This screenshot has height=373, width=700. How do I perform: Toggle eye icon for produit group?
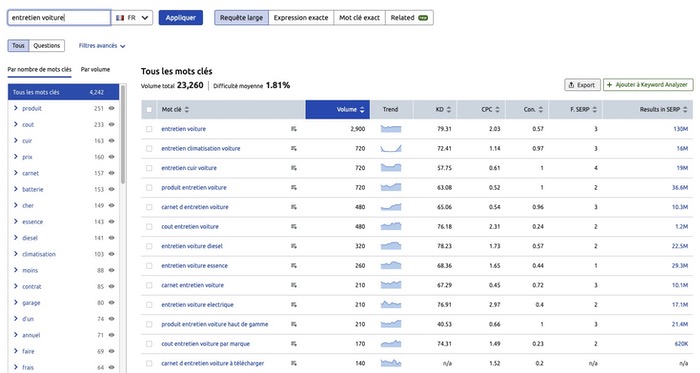pyautogui.click(x=112, y=108)
